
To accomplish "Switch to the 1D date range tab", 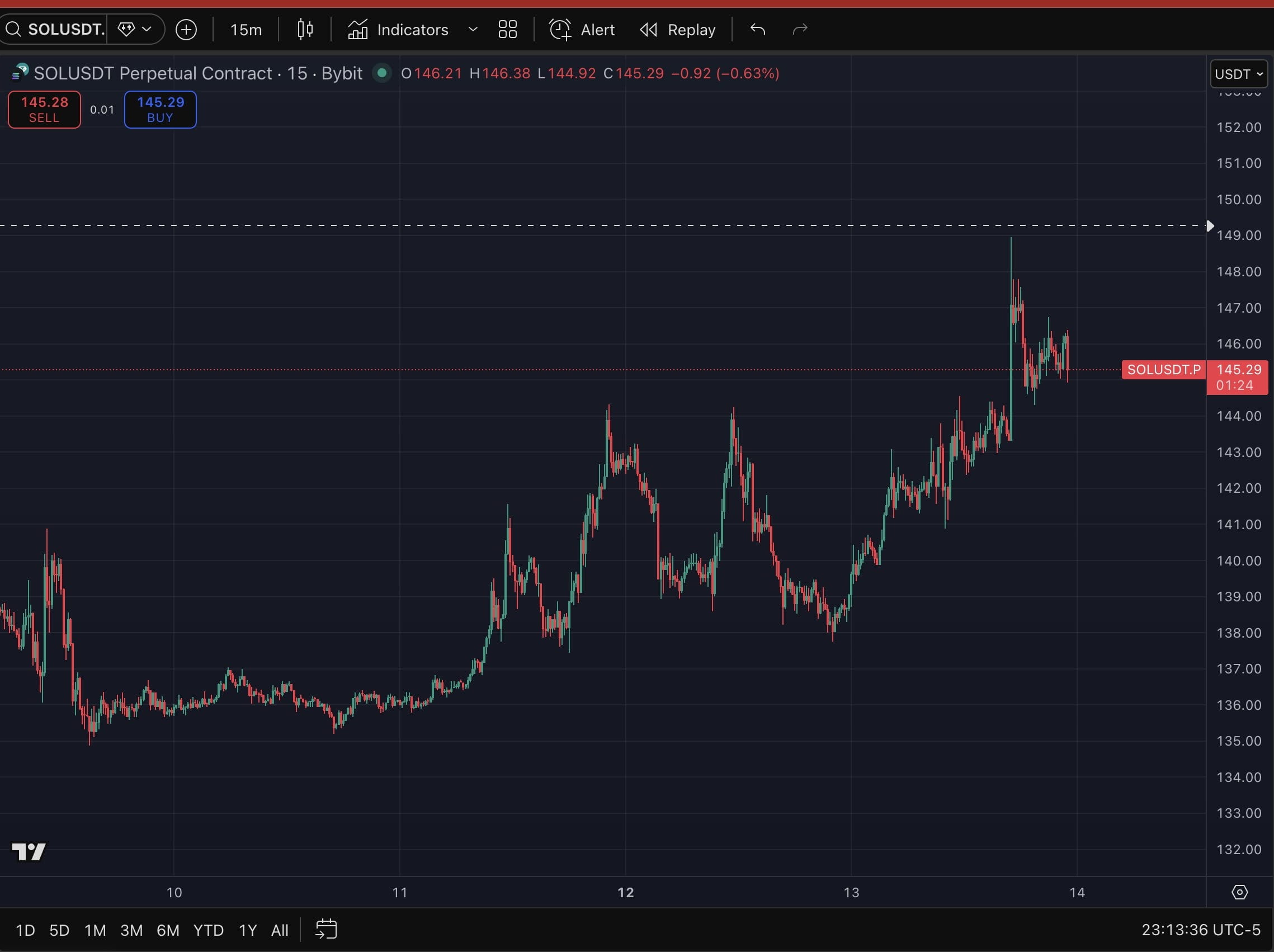I will click(23, 930).
